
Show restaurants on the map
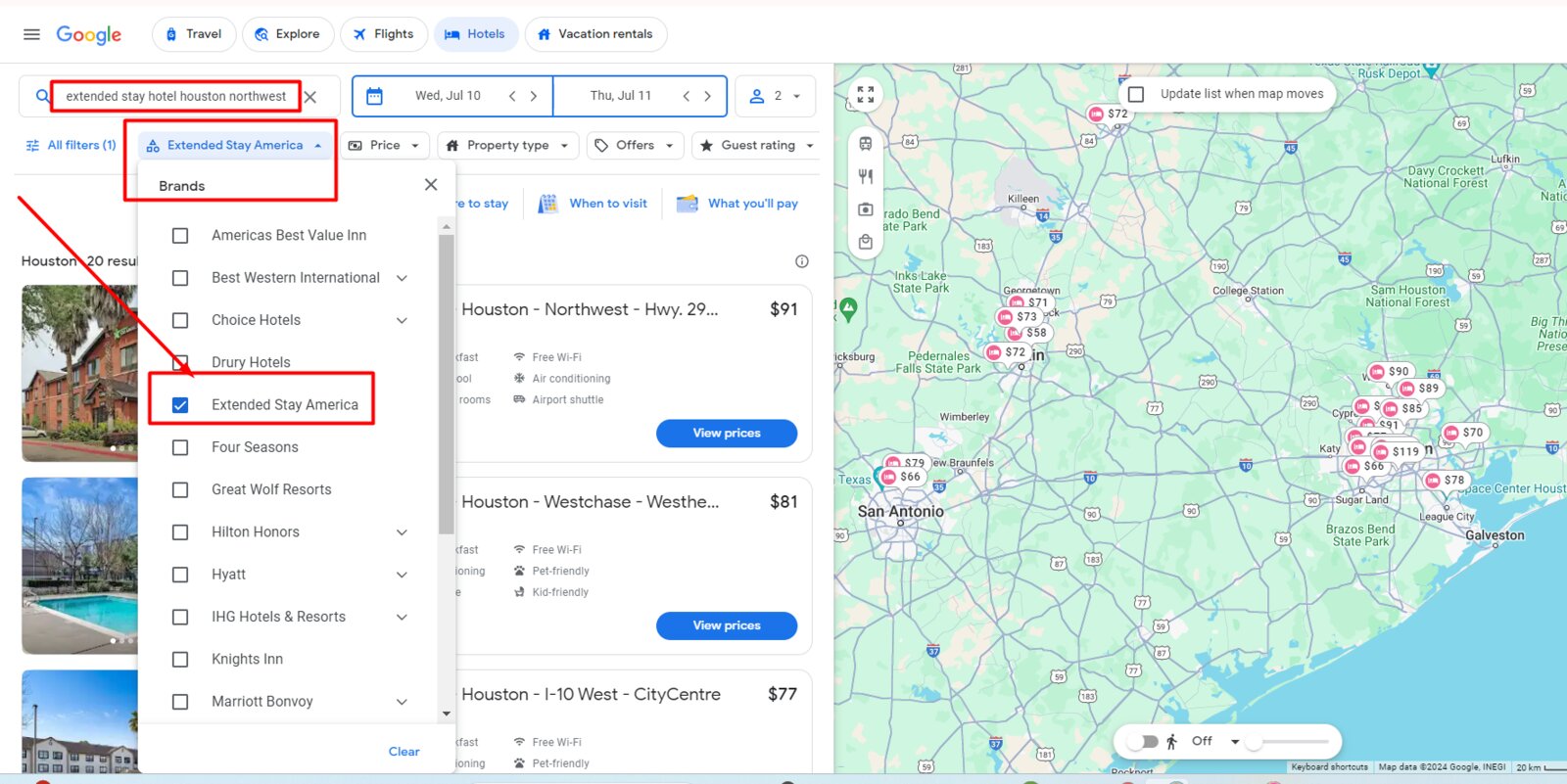click(865, 176)
